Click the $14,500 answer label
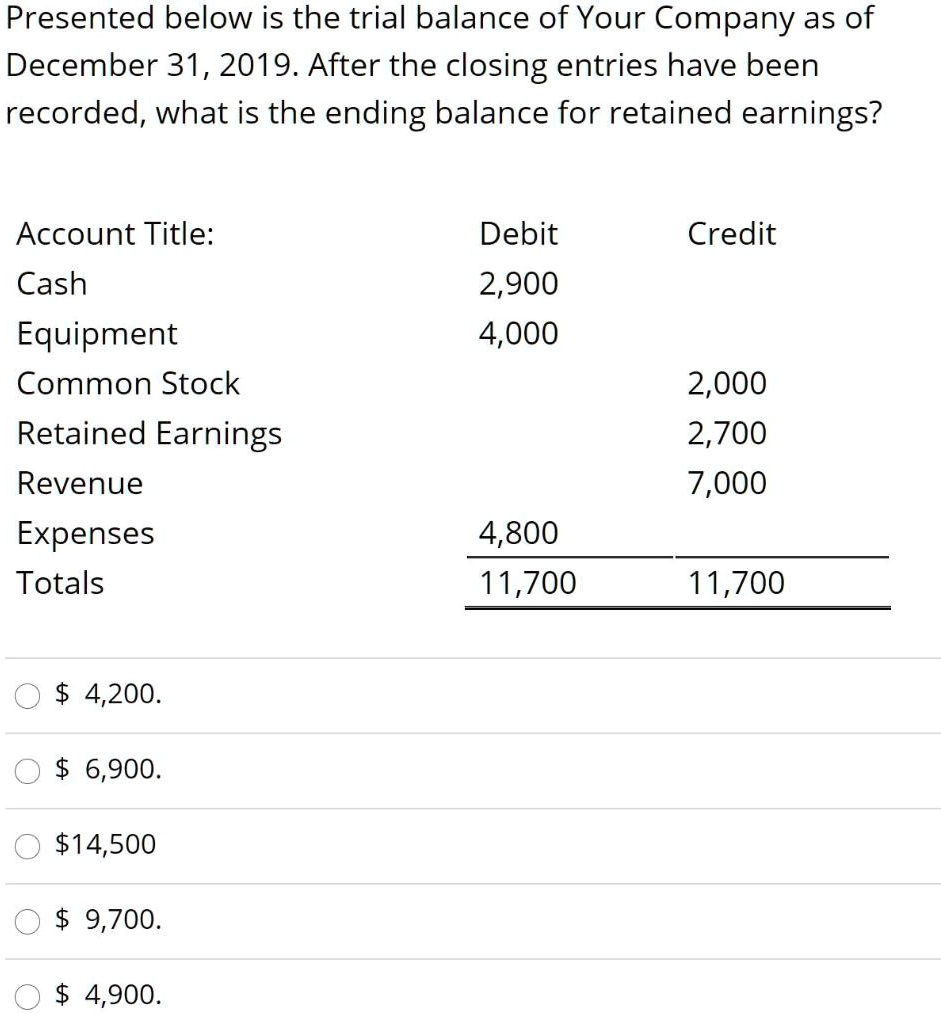The width and height of the screenshot is (941, 1014). 105,844
